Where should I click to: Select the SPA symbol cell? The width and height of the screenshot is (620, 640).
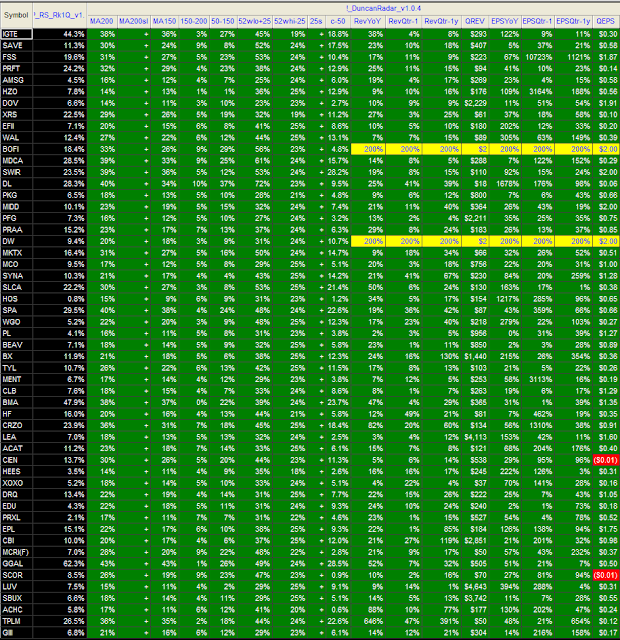(x=16, y=310)
